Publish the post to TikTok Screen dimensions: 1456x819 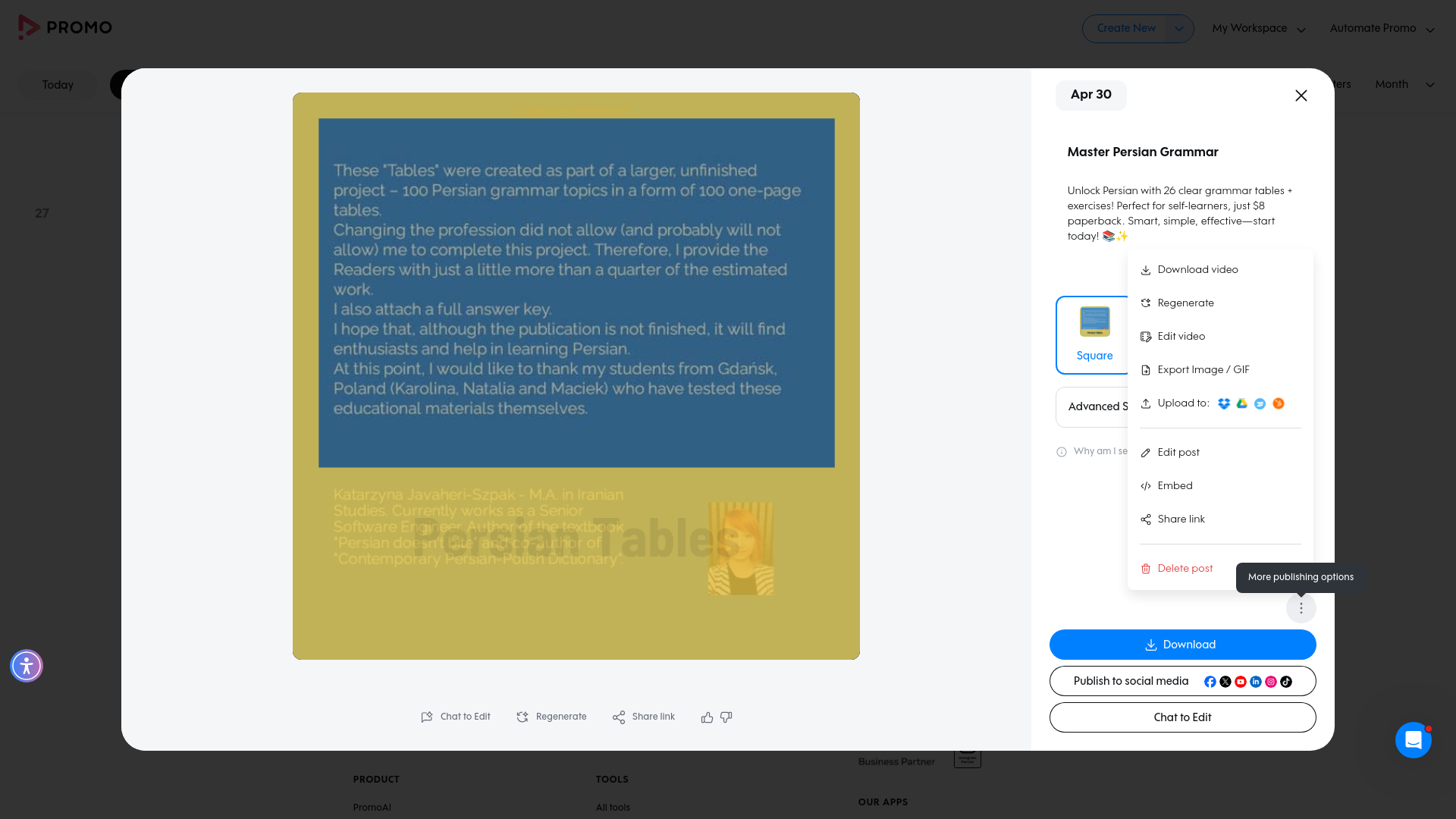click(x=1286, y=681)
